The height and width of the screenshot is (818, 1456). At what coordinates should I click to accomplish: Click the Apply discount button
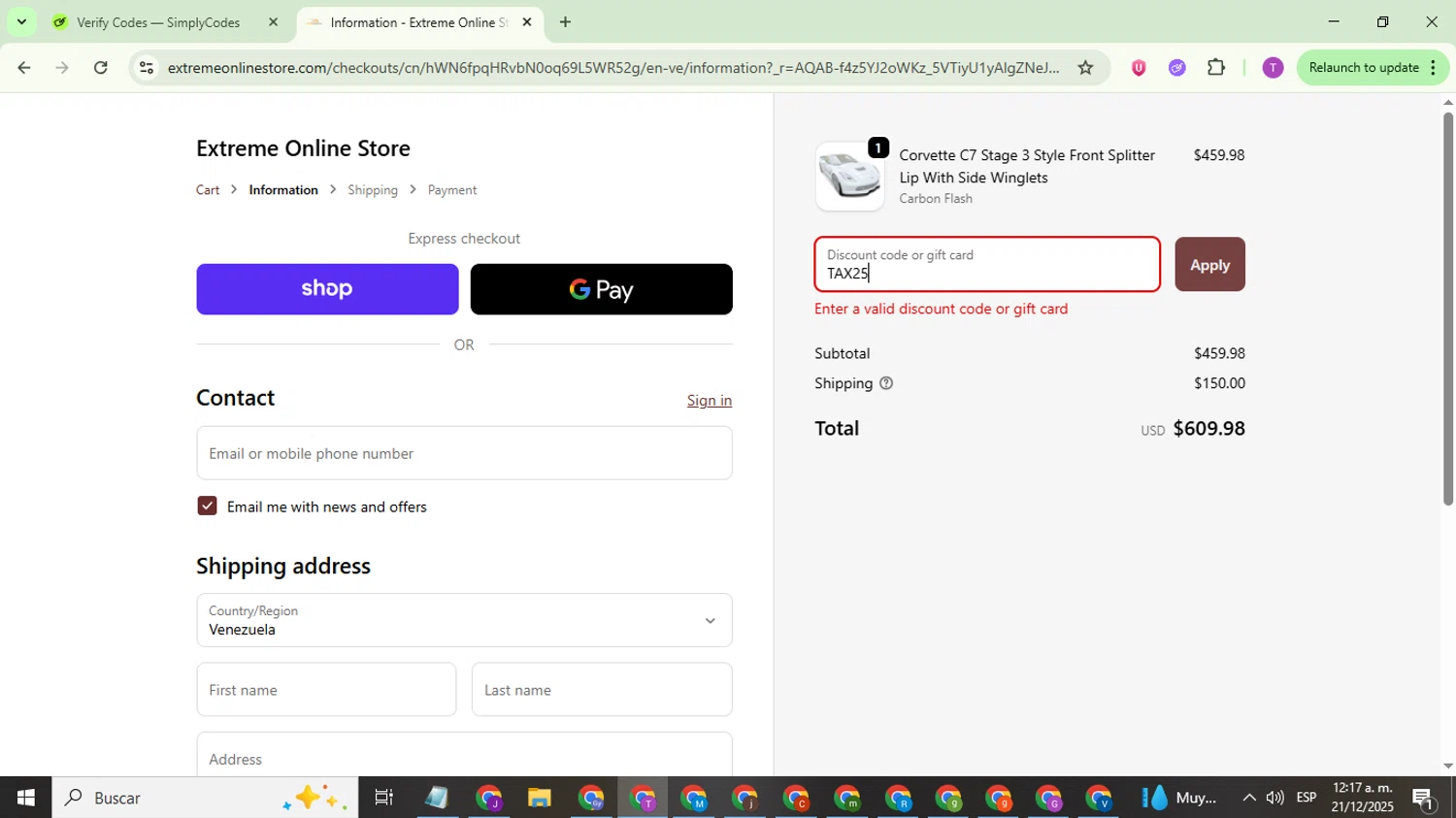click(1209, 264)
